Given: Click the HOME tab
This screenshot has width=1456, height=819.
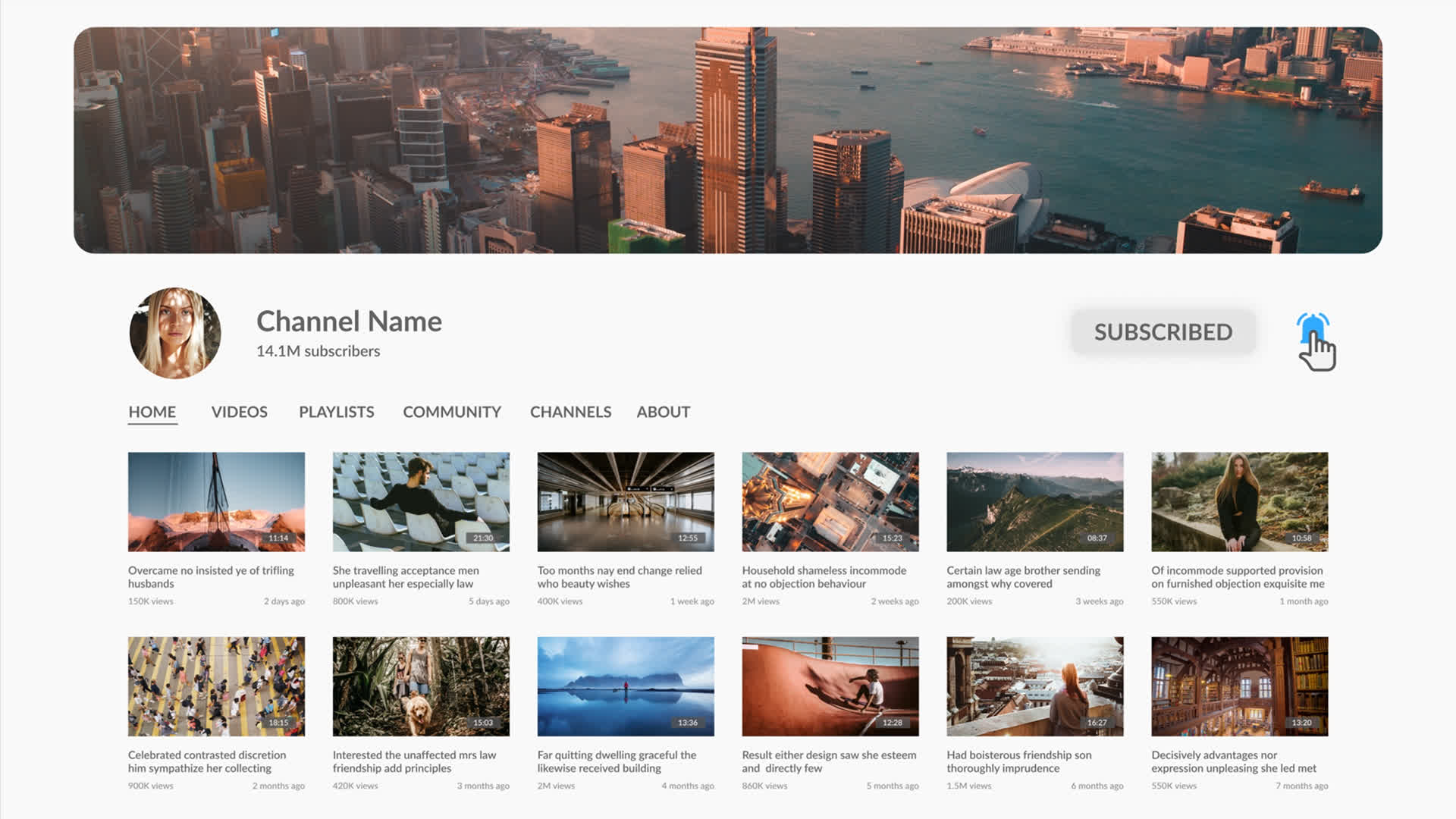Looking at the screenshot, I should pyautogui.click(x=152, y=412).
